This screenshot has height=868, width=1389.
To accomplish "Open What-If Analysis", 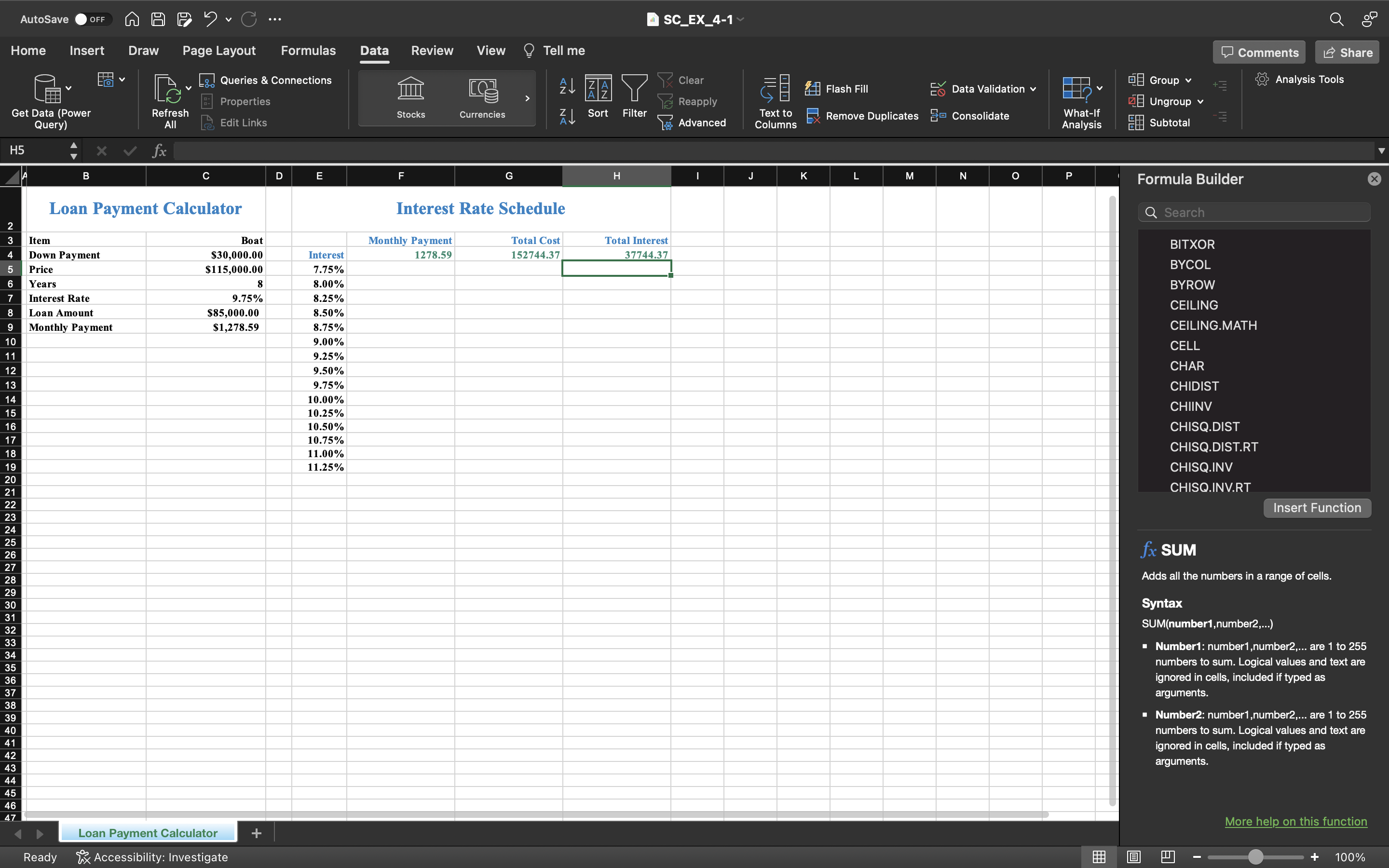I will [x=1080, y=100].
